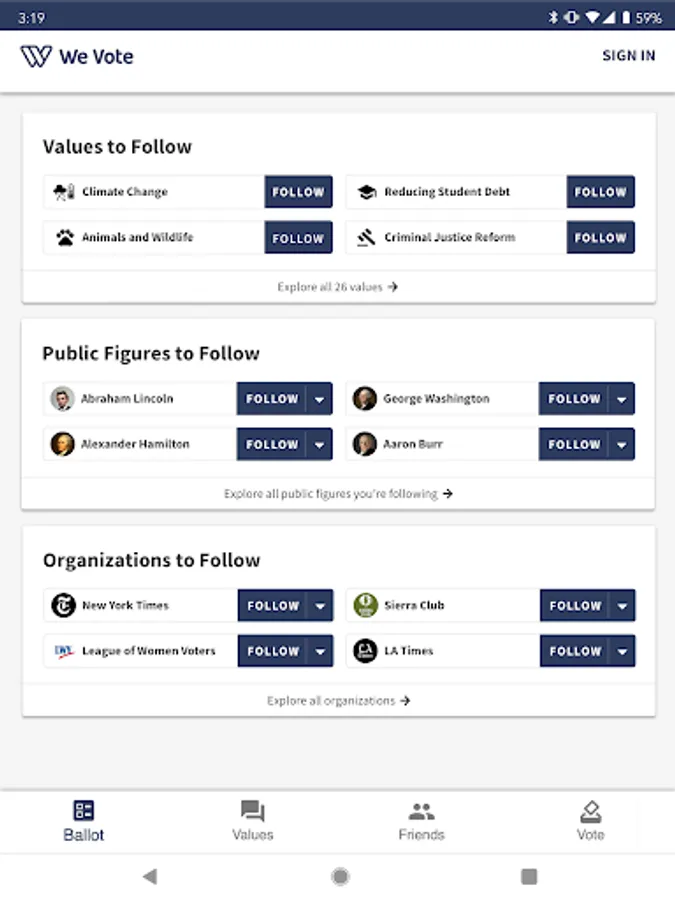Follow Alexander Hamilton

tap(271, 444)
